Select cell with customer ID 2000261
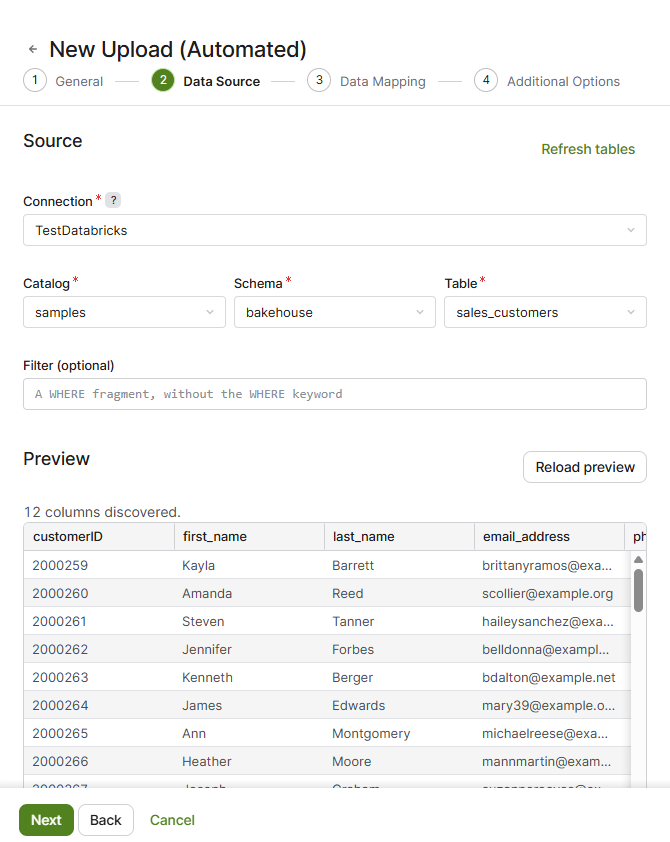This screenshot has width=670, height=842. (x=99, y=621)
